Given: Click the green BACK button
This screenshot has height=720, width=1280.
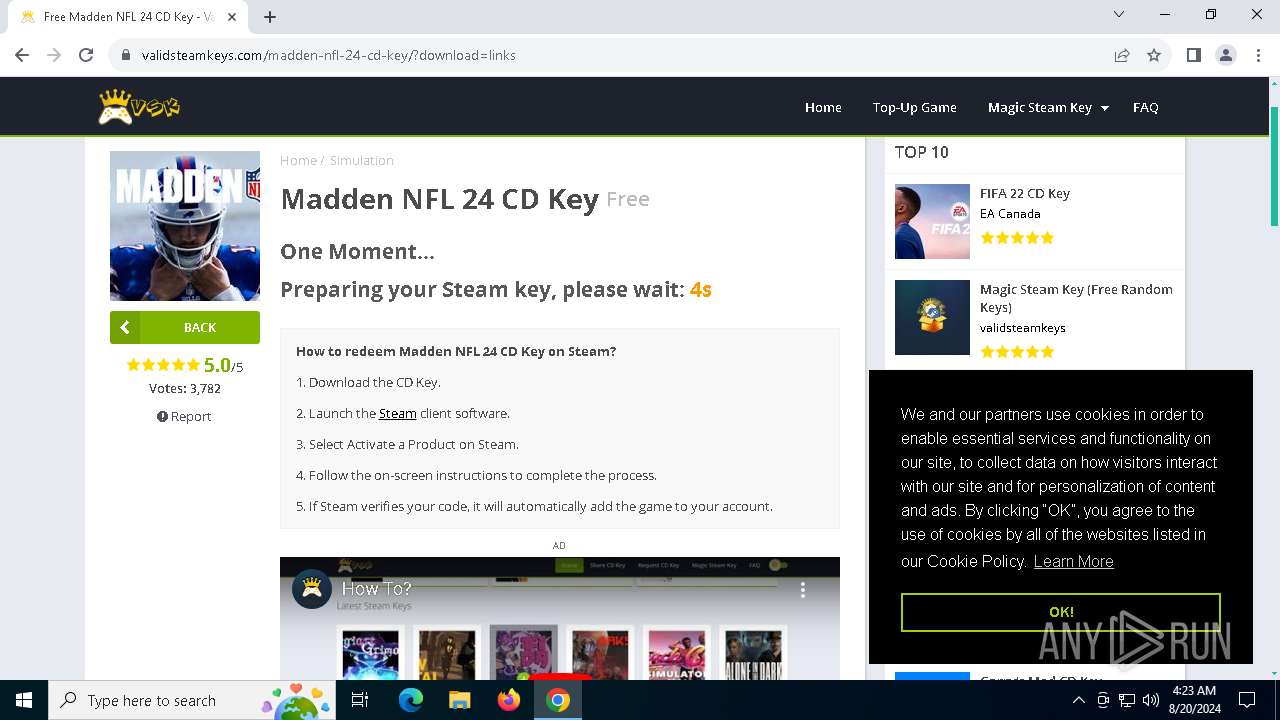Looking at the screenshot, I should [185, 327].
